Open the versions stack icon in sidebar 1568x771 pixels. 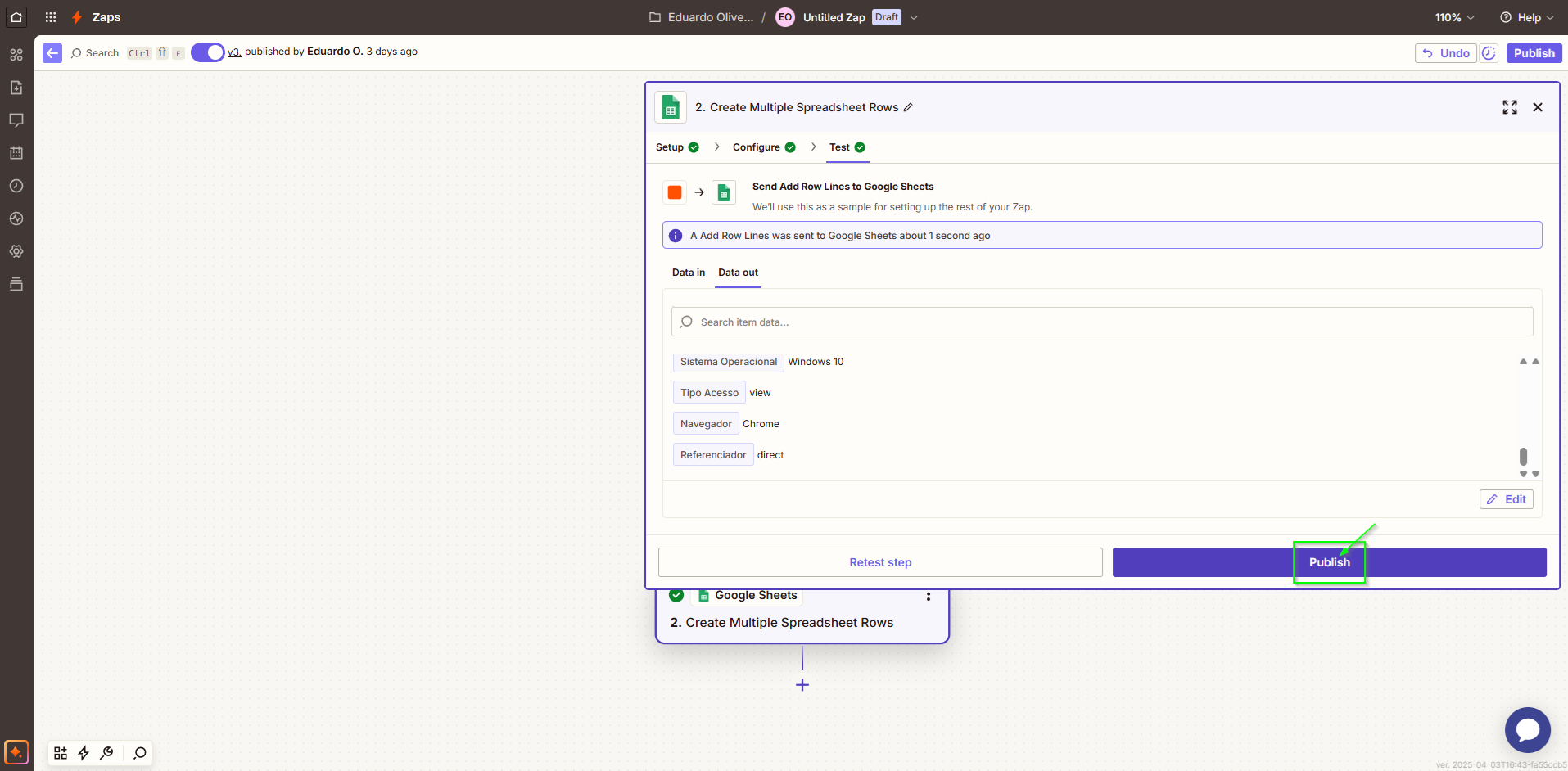[x=16, y=284]
